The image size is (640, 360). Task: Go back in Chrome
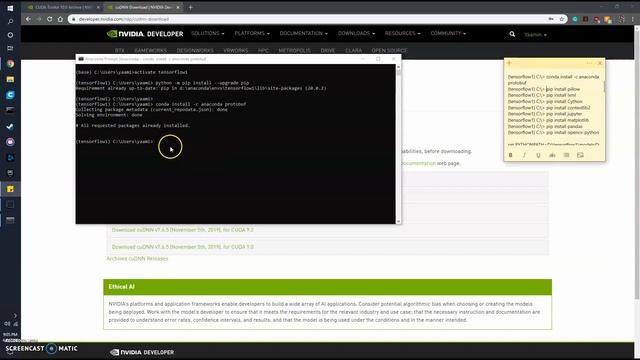point(28,19)
